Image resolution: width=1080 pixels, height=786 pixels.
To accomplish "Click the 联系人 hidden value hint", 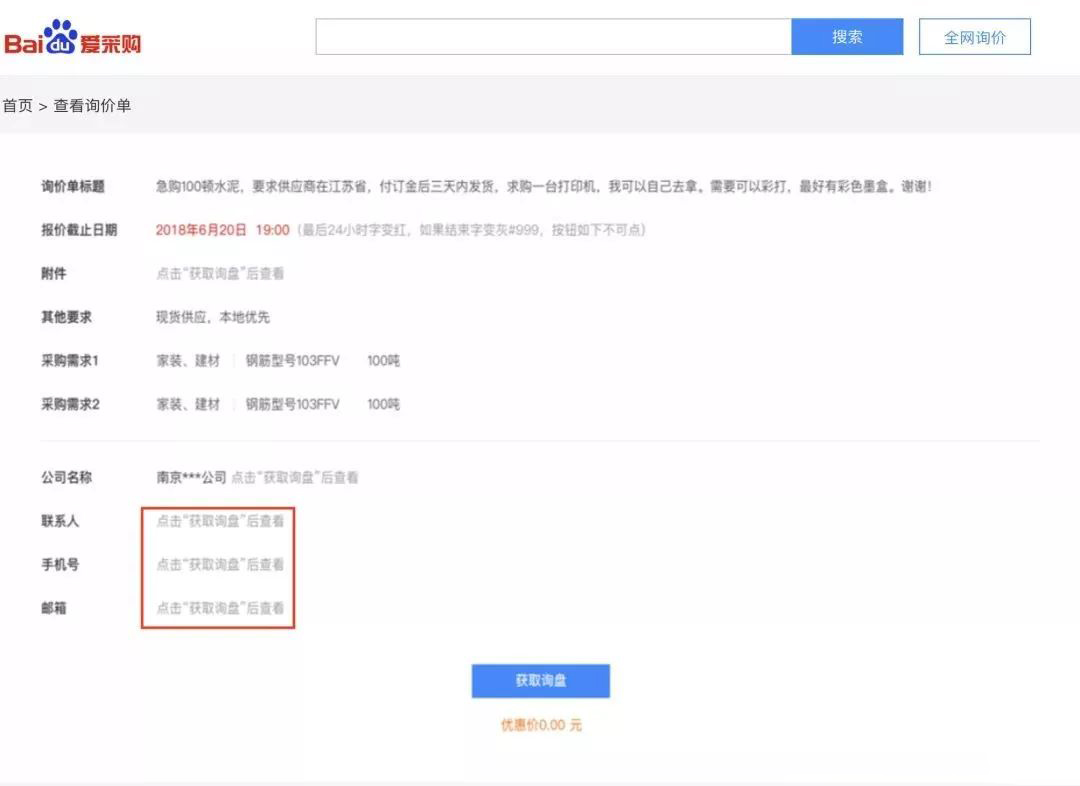I will [220, 521].
